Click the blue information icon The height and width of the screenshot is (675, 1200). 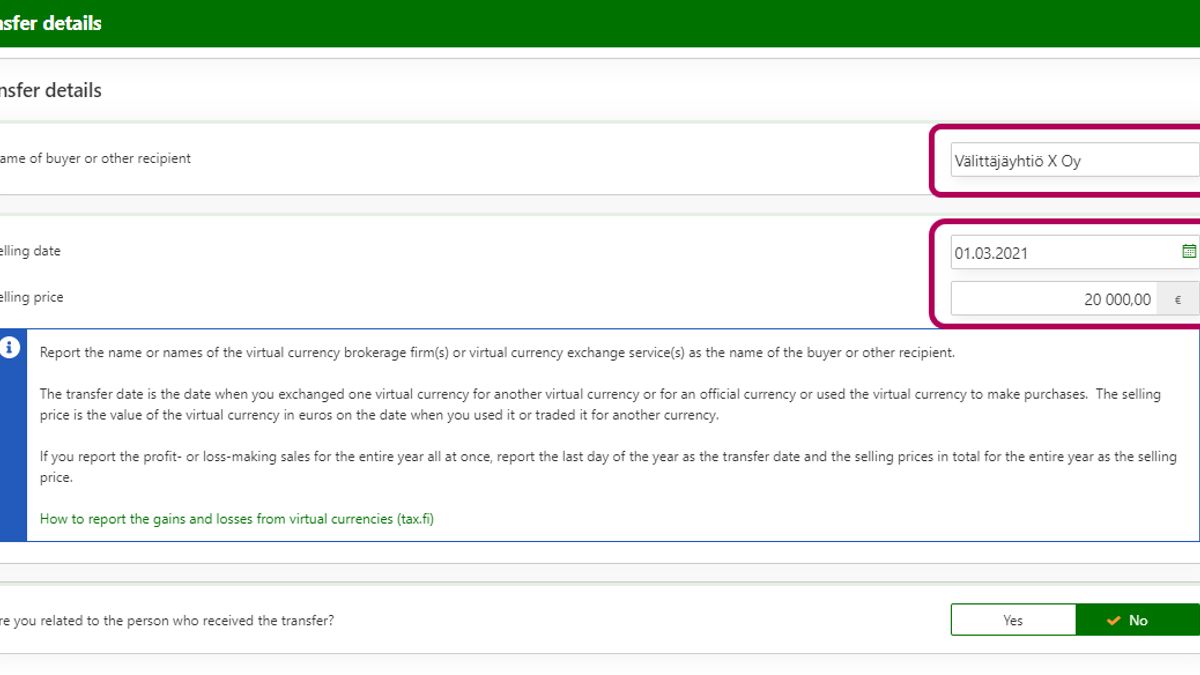(x=10, y=348)
